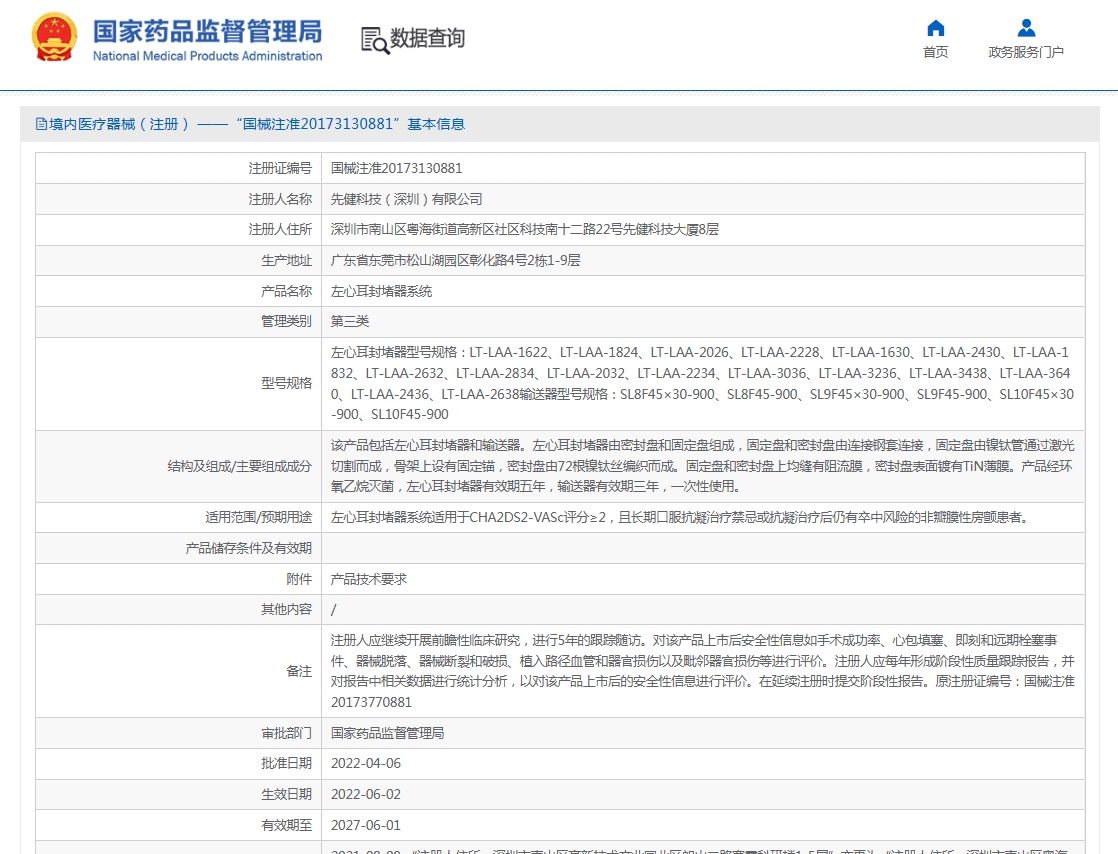Click the 有效期至 label

287,825
